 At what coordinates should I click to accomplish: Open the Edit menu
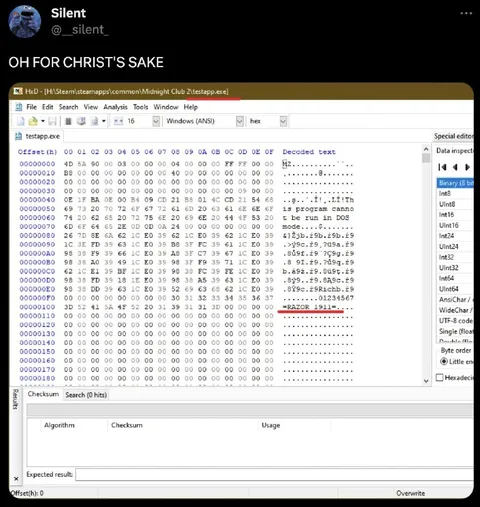[x=47, y=107]
